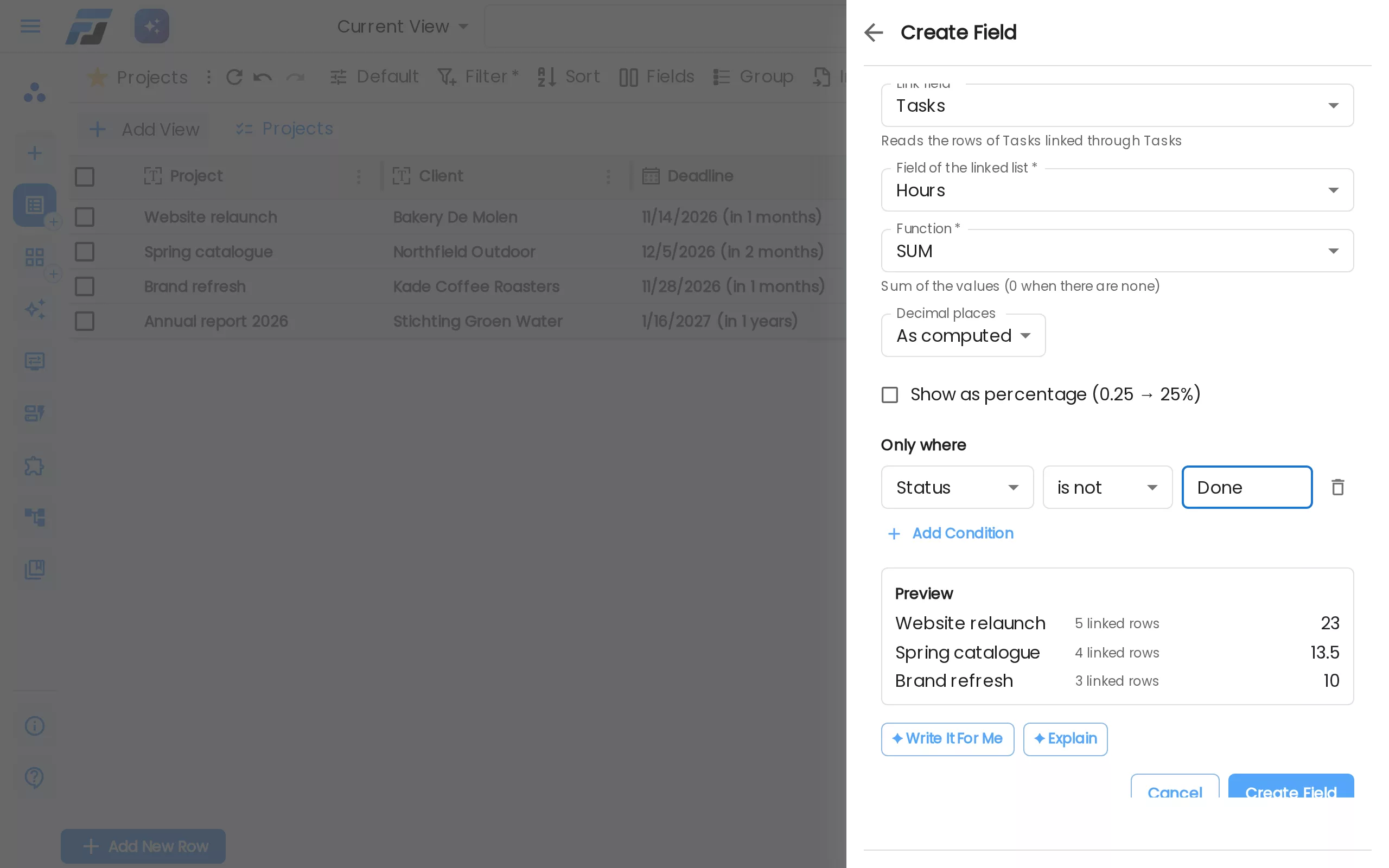Open the screen form icon in sidebar

pos(34,361)
